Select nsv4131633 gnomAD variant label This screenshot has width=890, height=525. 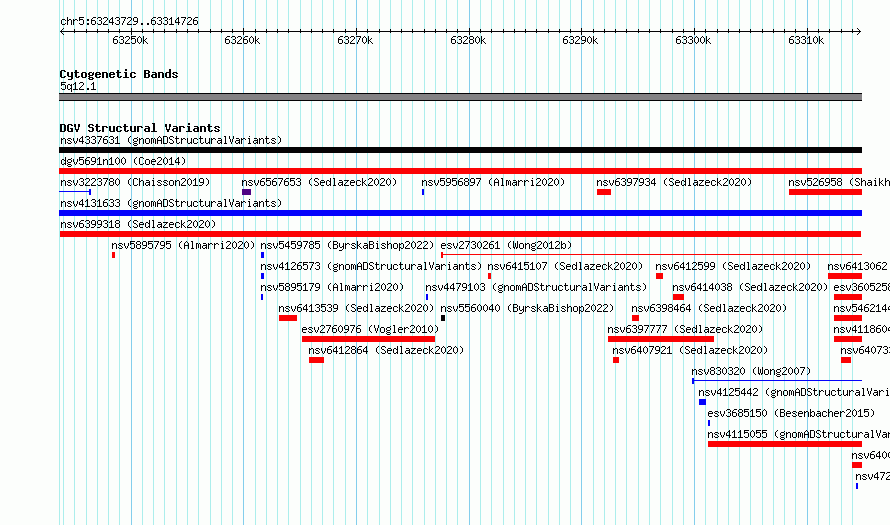point(171,203)
